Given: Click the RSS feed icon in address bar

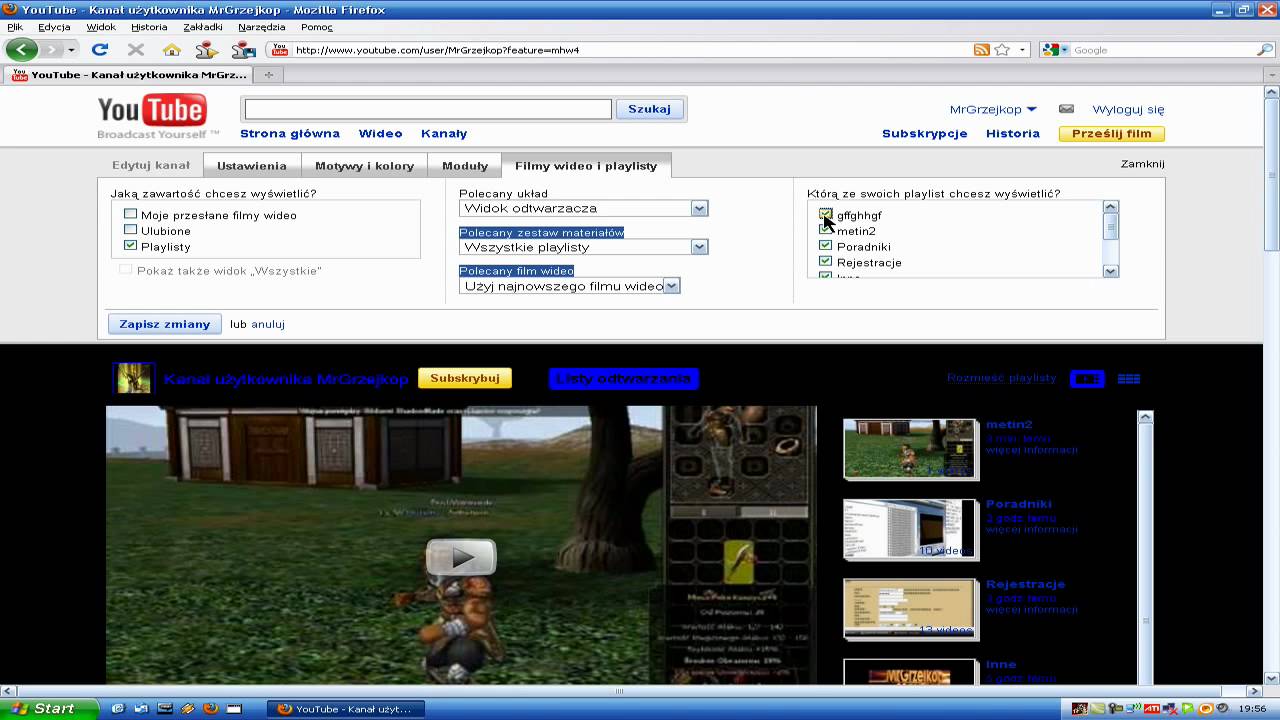Looking at the screenshot, I should coord(982,49).
